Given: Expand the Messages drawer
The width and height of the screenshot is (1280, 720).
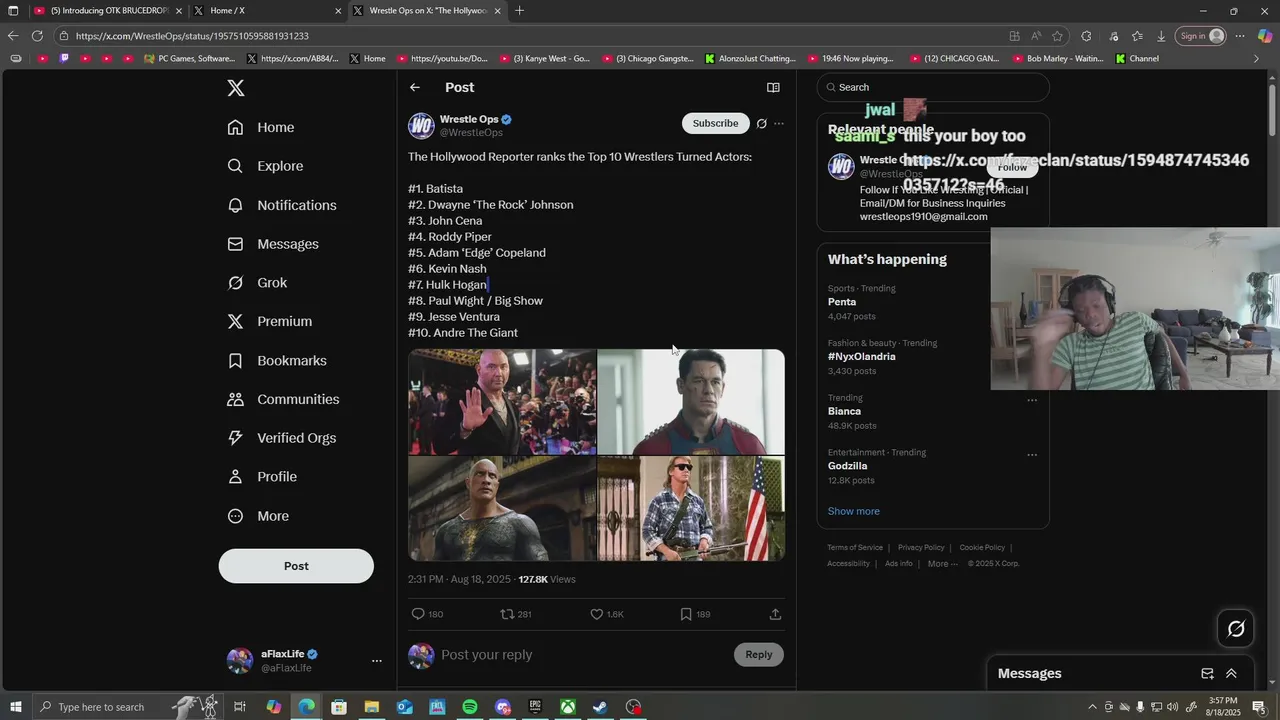Looking at the screenshot, I should [x=1231, y=673].
